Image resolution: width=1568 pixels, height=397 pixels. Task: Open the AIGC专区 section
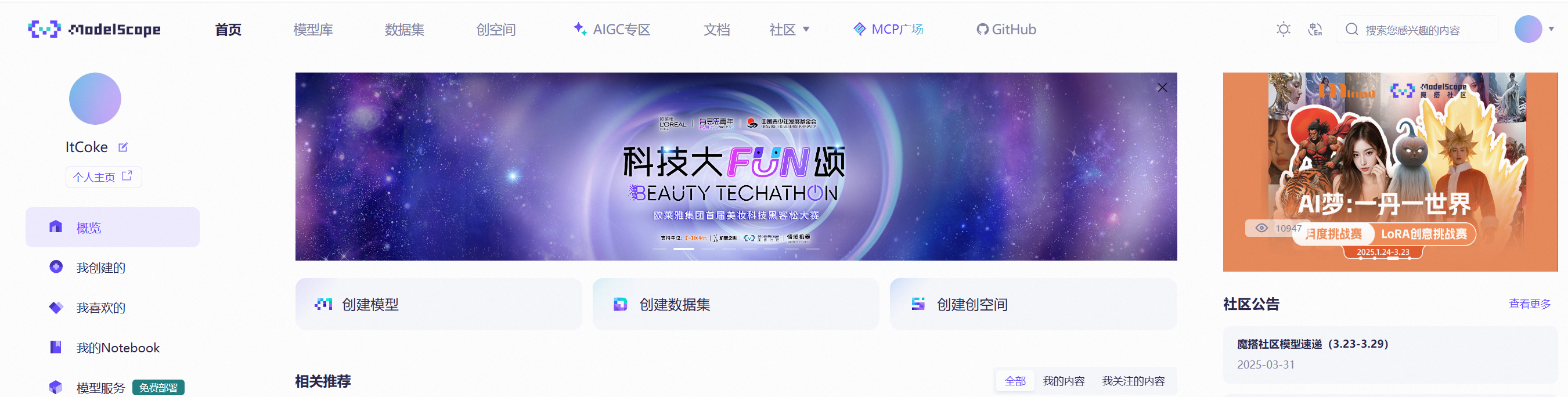pos(612,29)
